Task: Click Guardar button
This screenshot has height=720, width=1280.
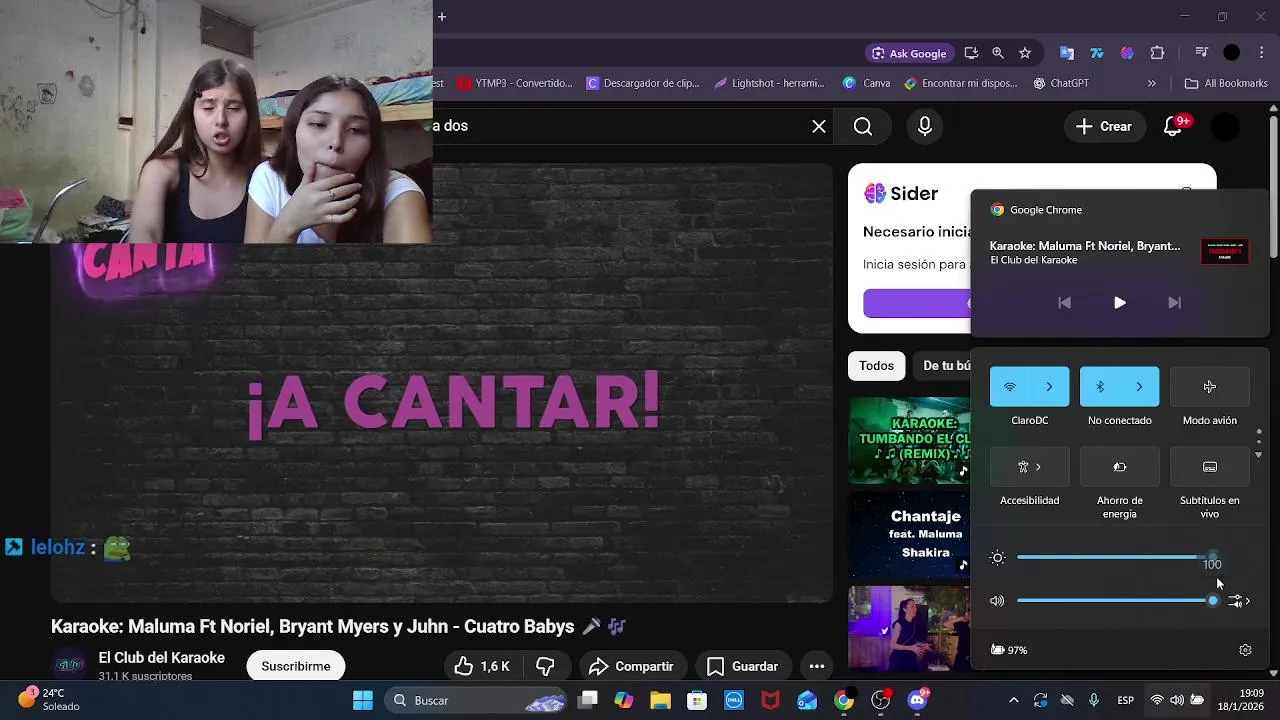Action: pyautogui.click(x=742, y=666)
